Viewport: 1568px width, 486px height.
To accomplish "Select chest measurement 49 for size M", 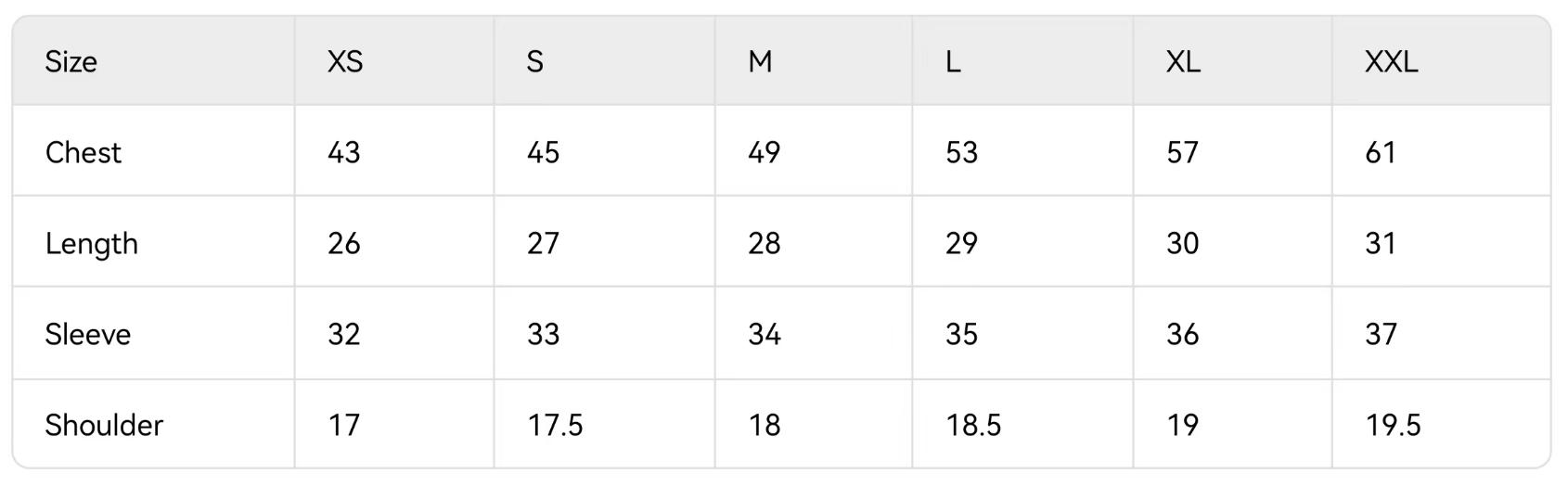I will tap(765, 152).
